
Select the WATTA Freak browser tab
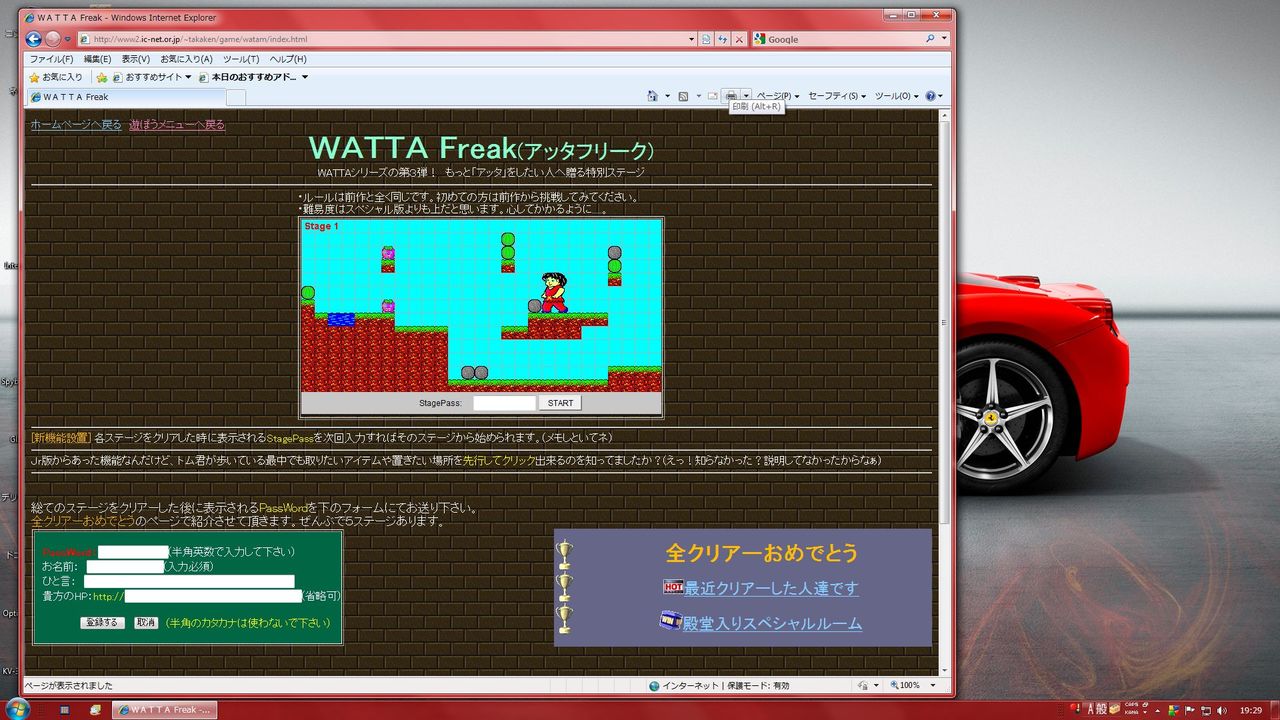[126, 97]
